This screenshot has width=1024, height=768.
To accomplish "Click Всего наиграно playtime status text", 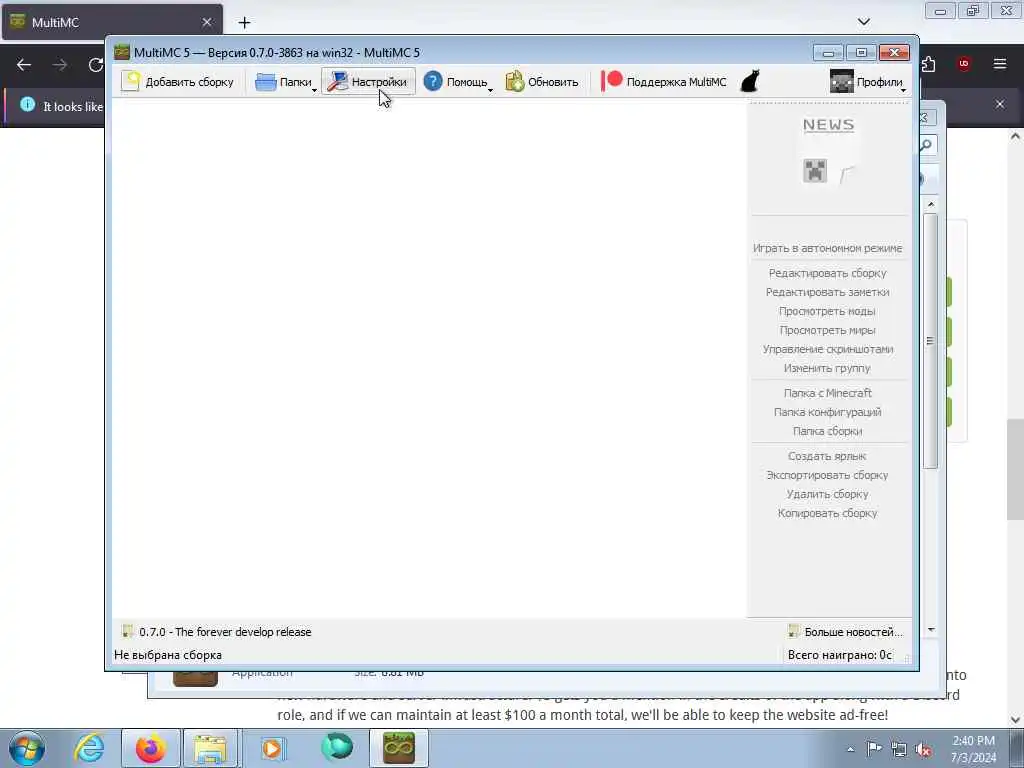I will [839, 654].
